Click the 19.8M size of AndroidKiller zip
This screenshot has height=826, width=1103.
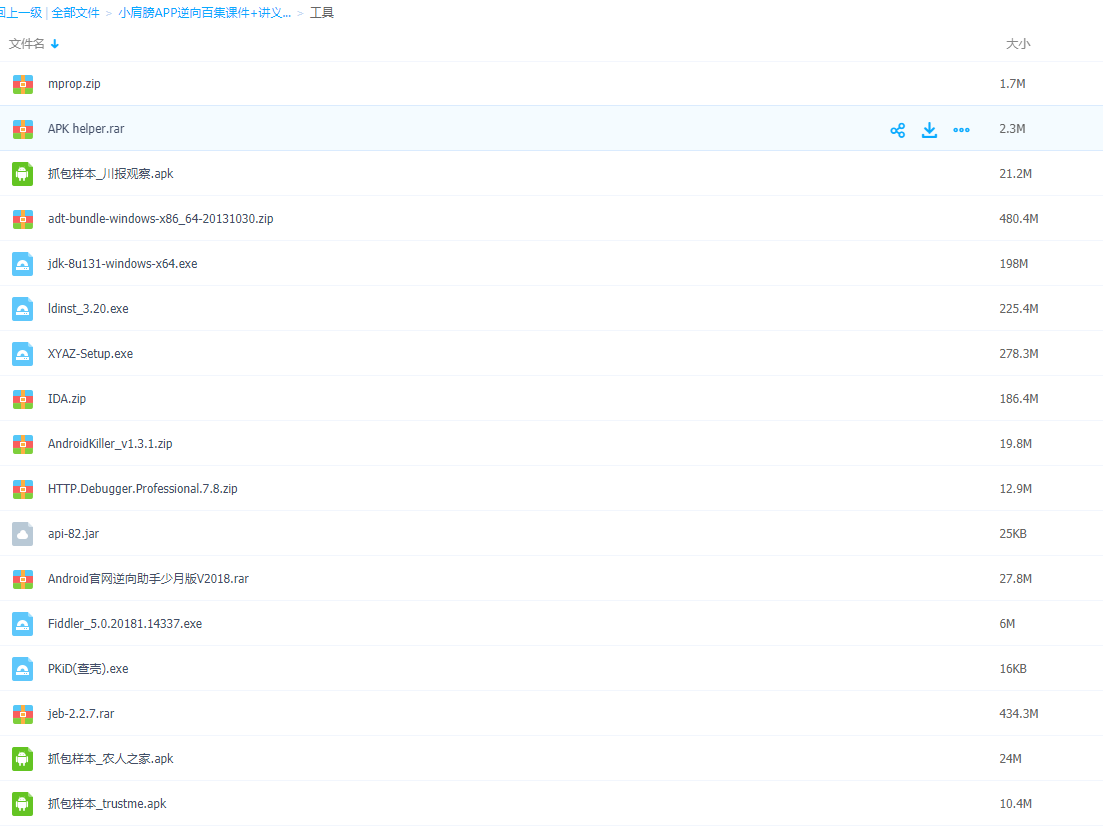point(1016,444)
